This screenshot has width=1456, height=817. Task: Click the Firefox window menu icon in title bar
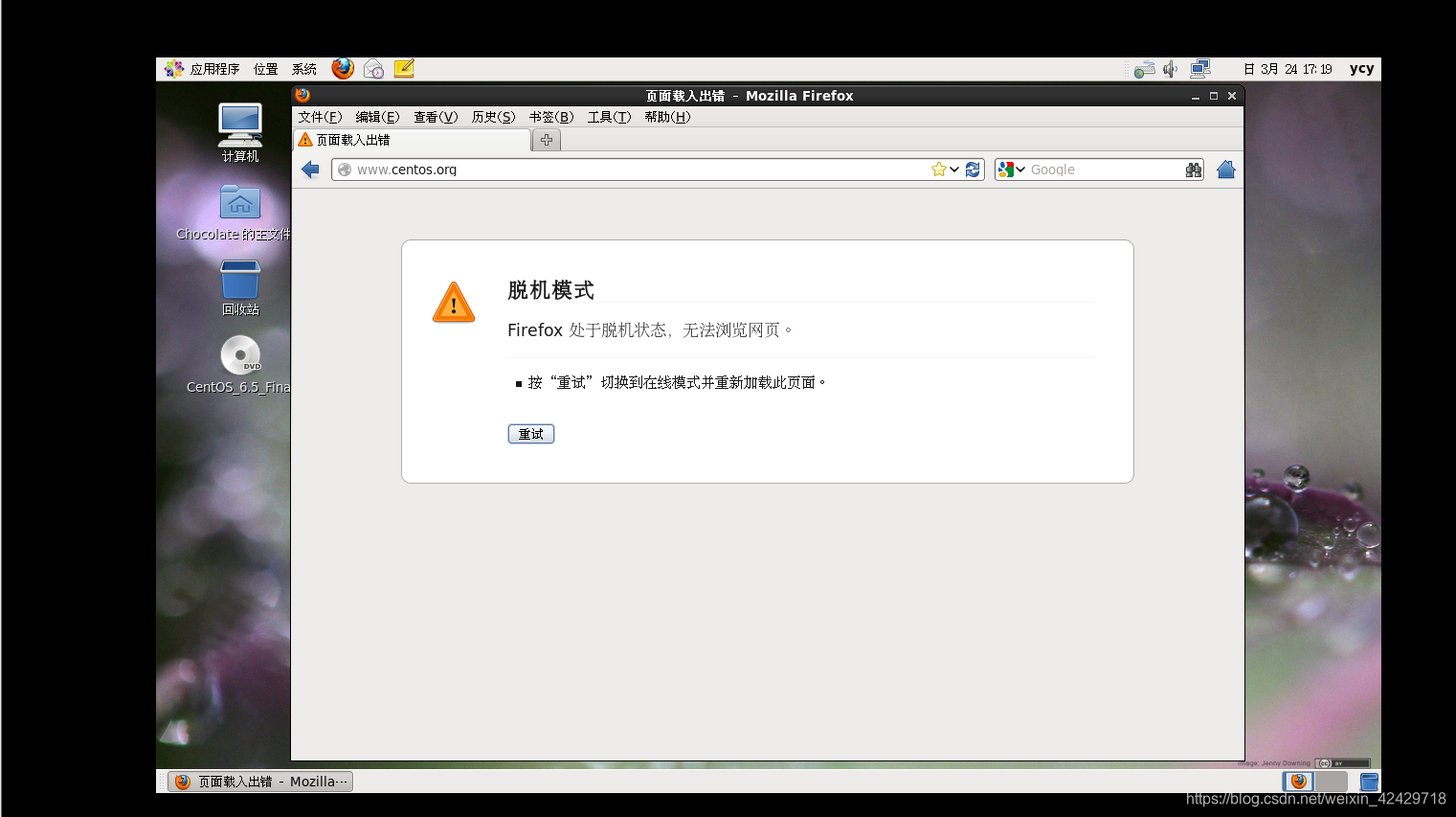302,96
